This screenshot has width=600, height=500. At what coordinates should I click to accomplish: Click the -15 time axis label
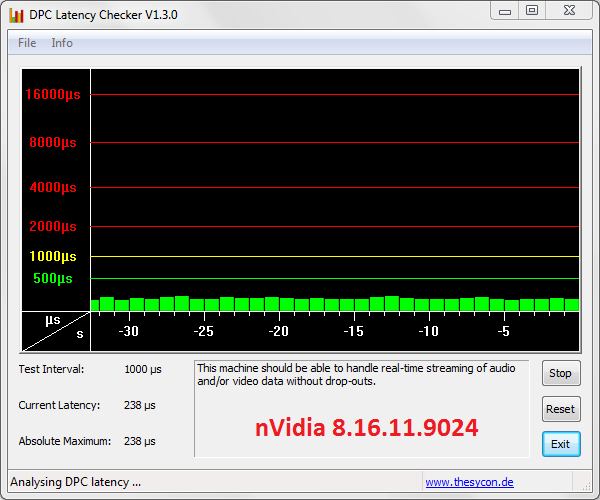(x=354, y=331)
